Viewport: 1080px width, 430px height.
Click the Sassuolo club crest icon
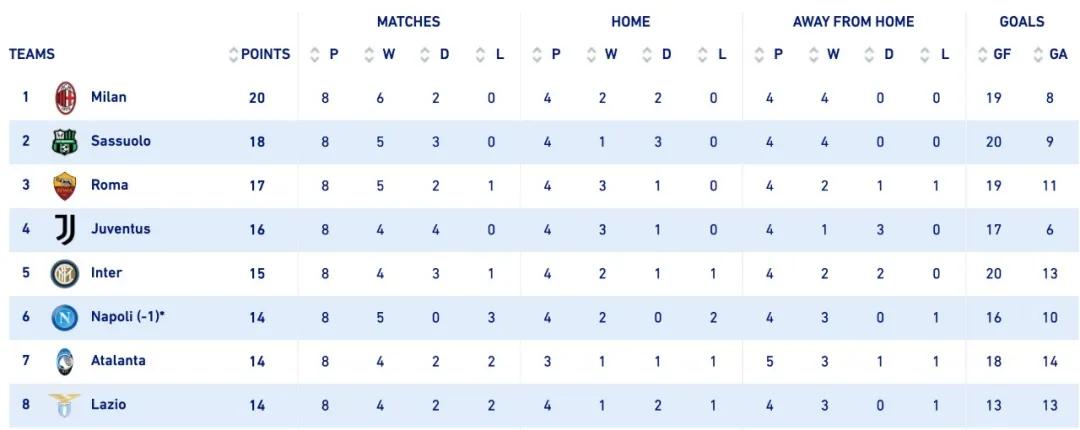pos(65,142)
